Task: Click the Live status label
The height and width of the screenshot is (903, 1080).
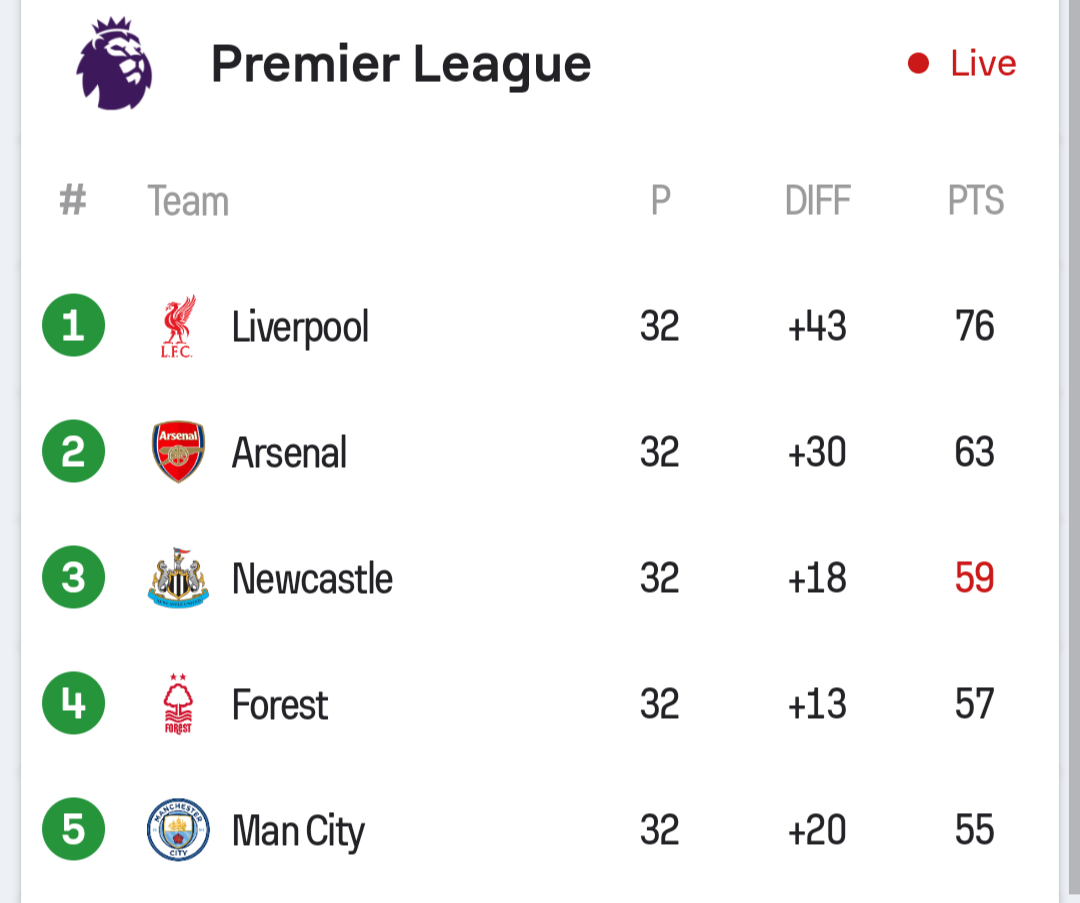Action: click(x=983, y=63)
